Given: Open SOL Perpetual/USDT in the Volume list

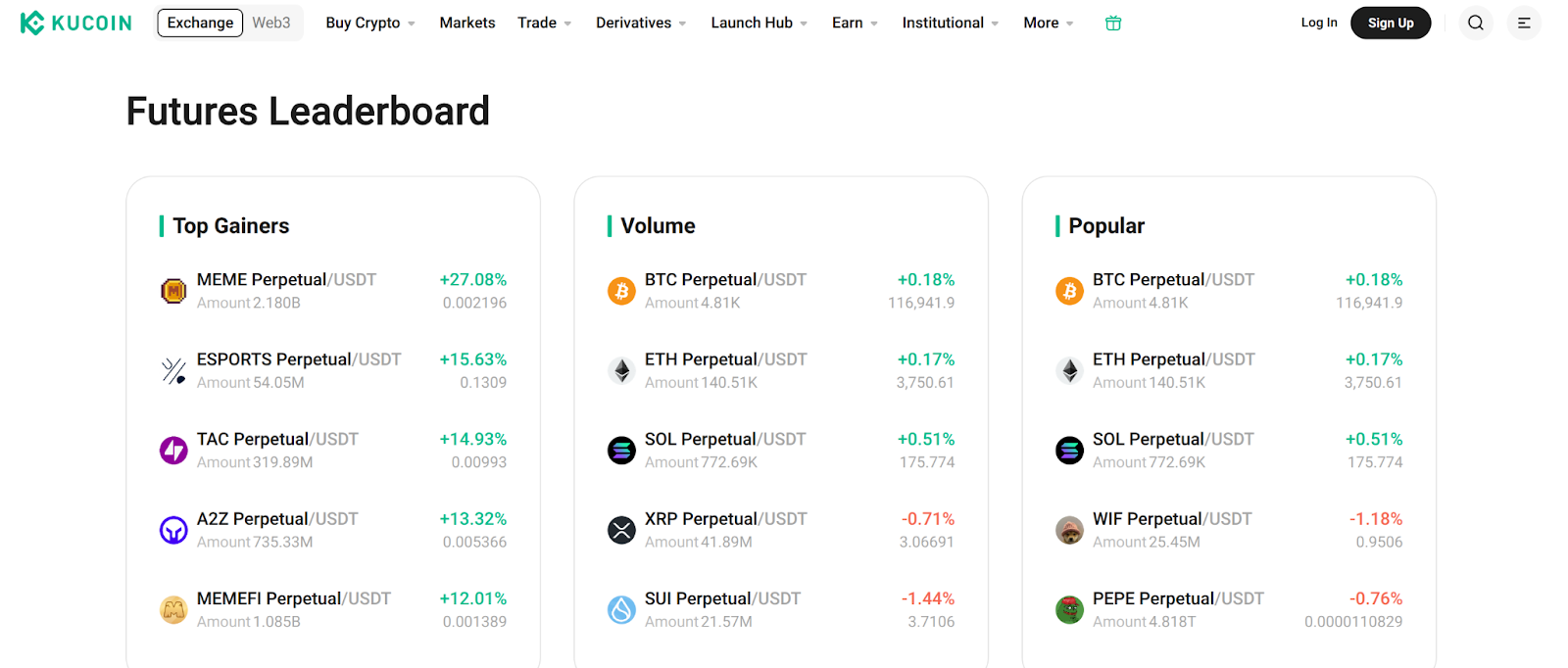Looking at the screenshot, I should (x=725, y=439).
